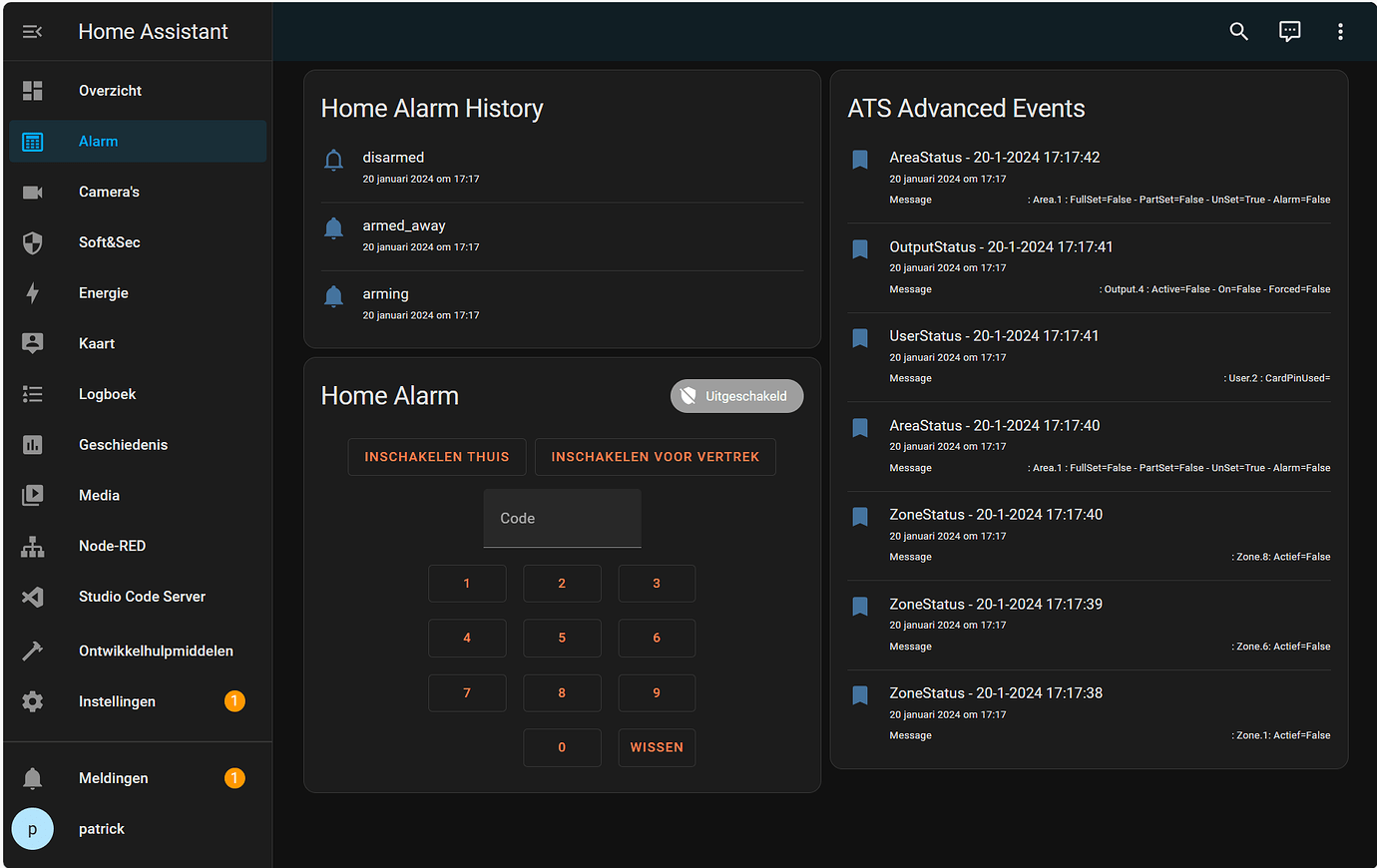1377x868 pixels.
Task: Open the Energie panel icon
Action: click(33, 292)
